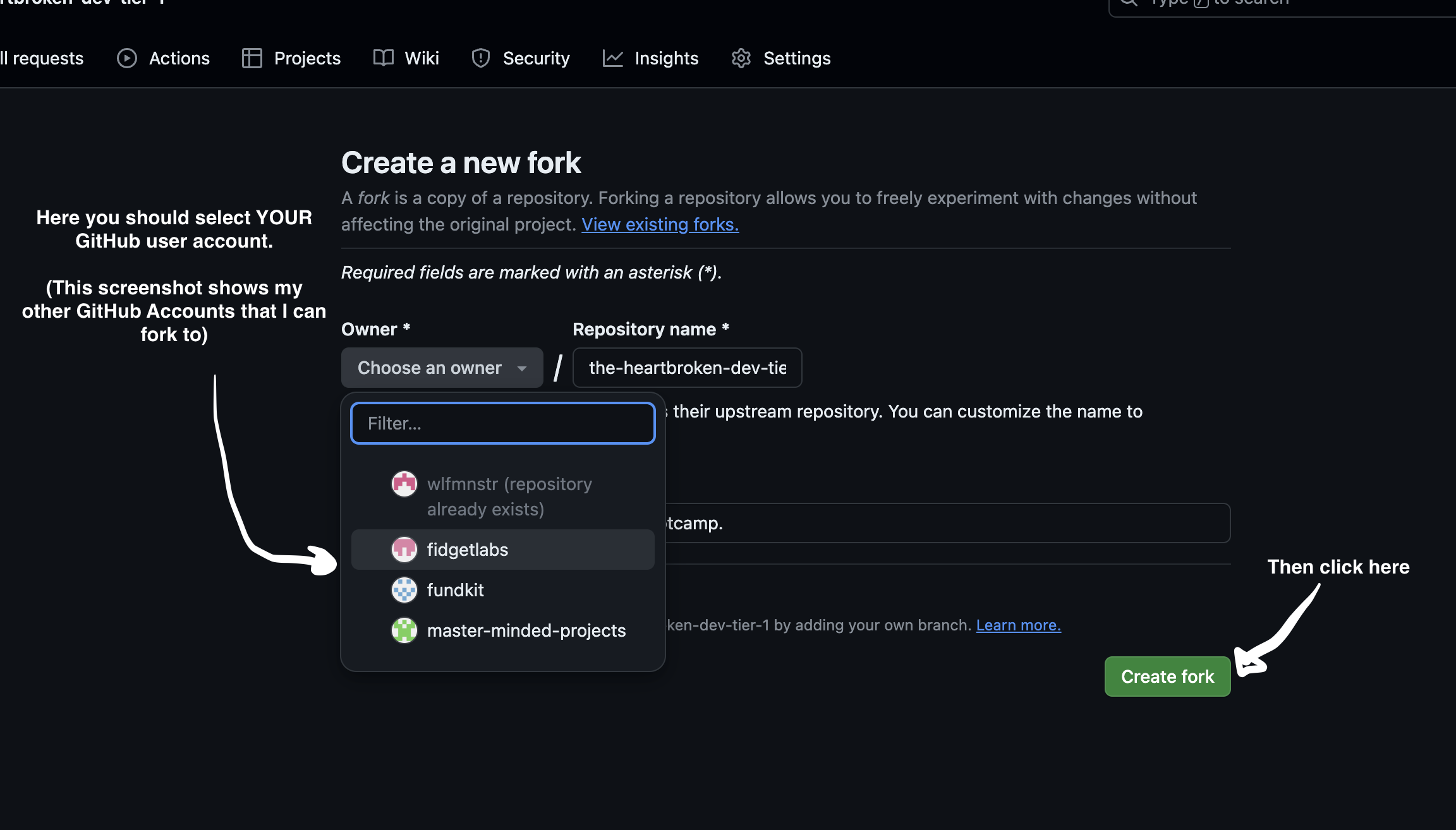Click the owner Filter search box

(x=503, y=423)
